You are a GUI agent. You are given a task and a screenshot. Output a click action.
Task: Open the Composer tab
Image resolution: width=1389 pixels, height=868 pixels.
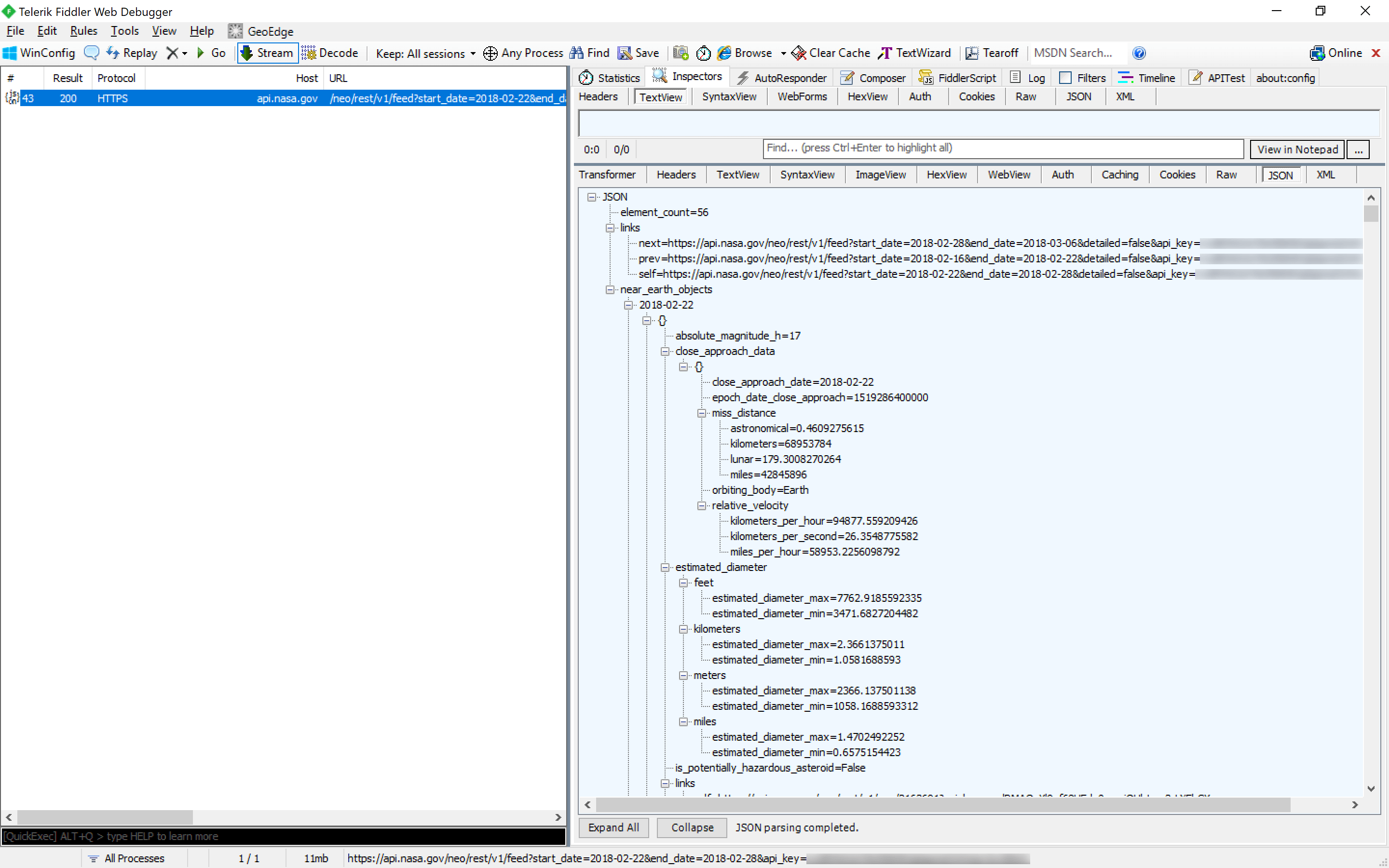(x=872, y=78)
